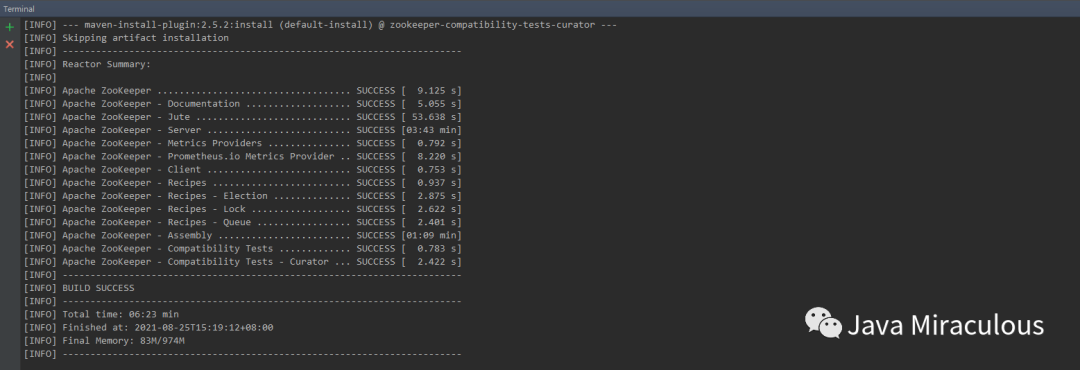Click the Recipes - Election line
The width and height of the screenshot is (1080, 370).
[242, 196]
